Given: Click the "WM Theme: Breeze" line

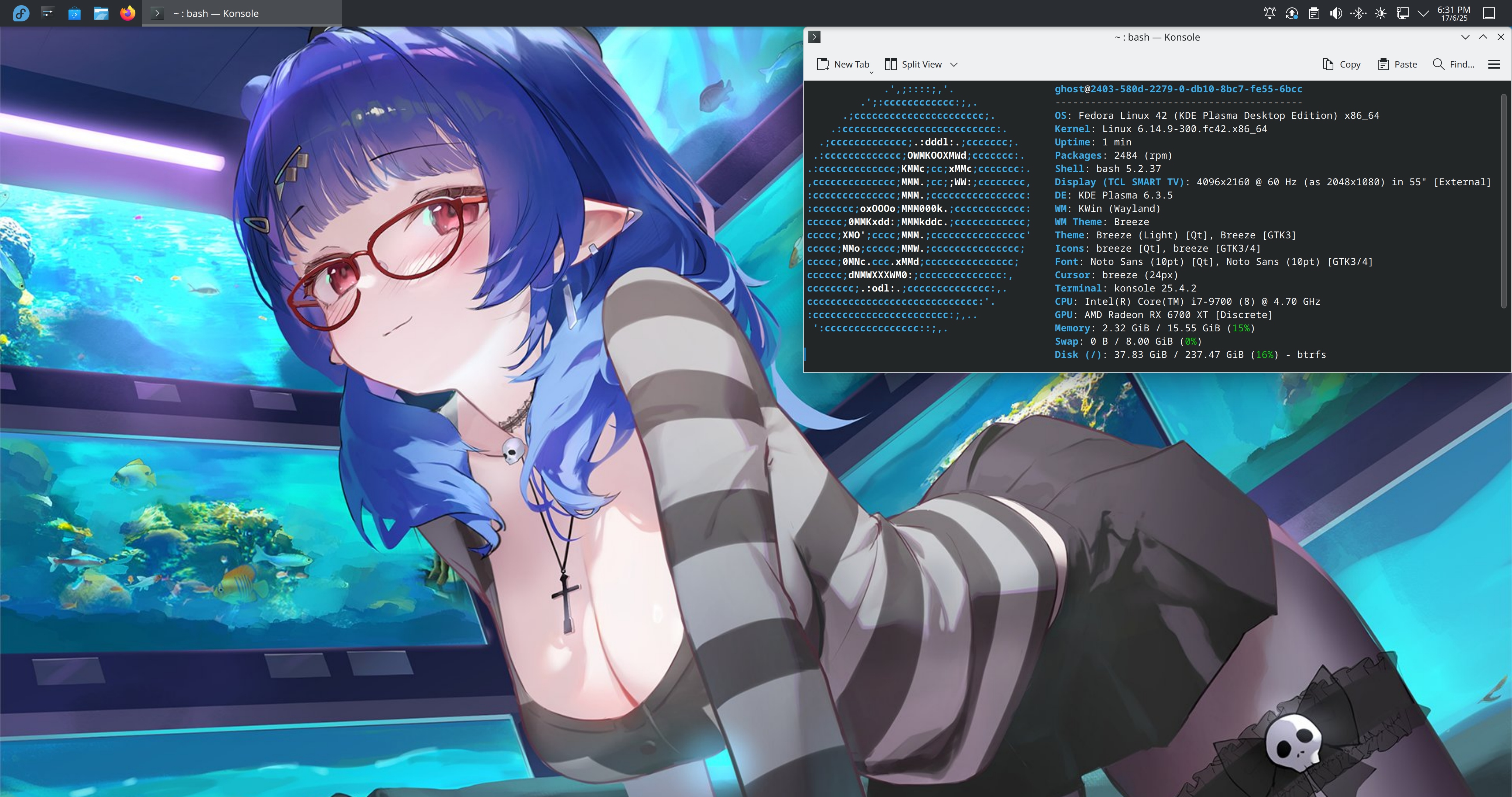Looking at the screenshot, I should point(1102,222).
